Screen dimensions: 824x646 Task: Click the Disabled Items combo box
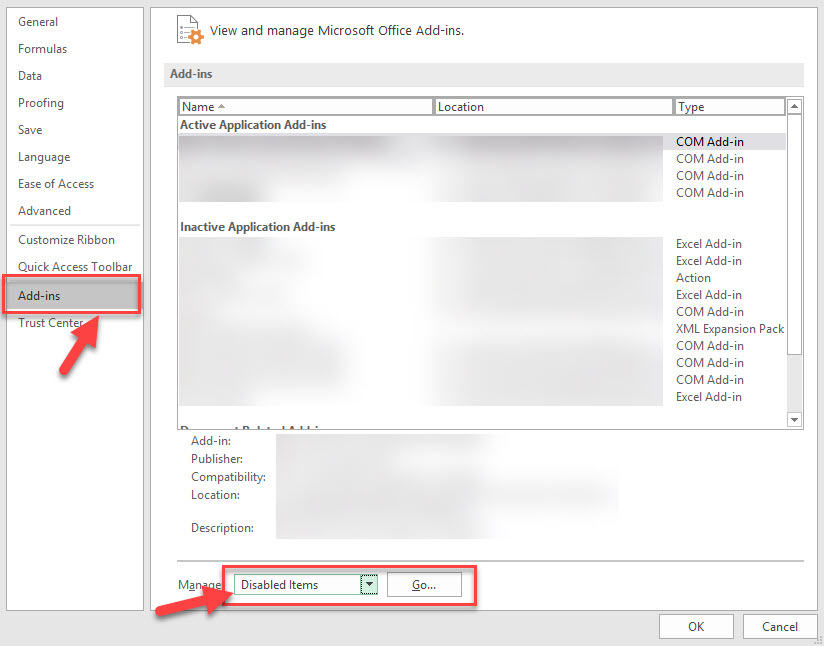(306, 585)
